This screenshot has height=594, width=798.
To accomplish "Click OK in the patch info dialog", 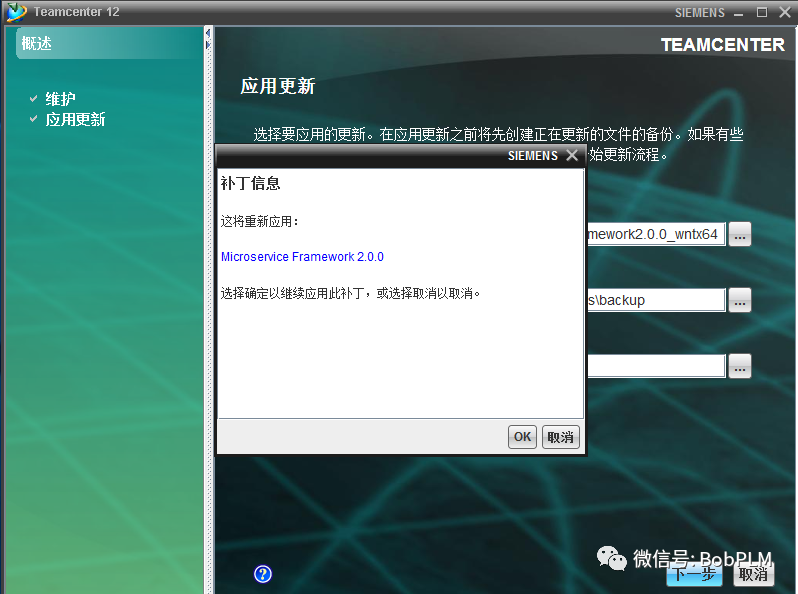I will (x=522, y=437).
